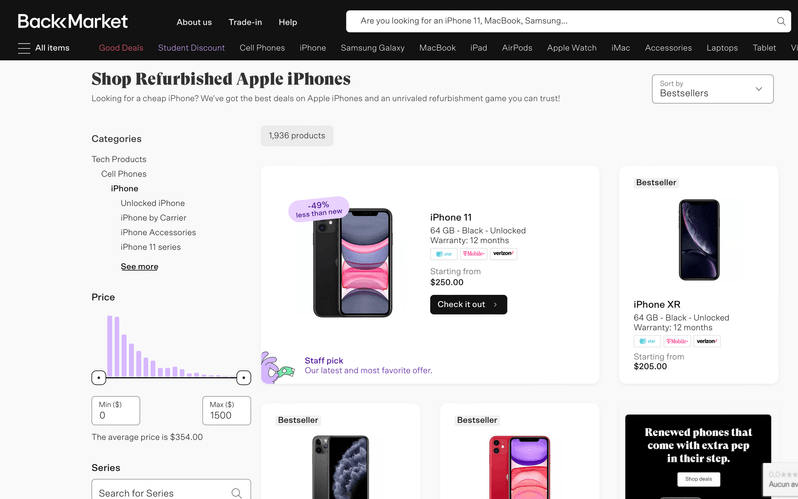The image size is (798, 499).
Task: Expand categories with See more
Action: click(139, 267)
